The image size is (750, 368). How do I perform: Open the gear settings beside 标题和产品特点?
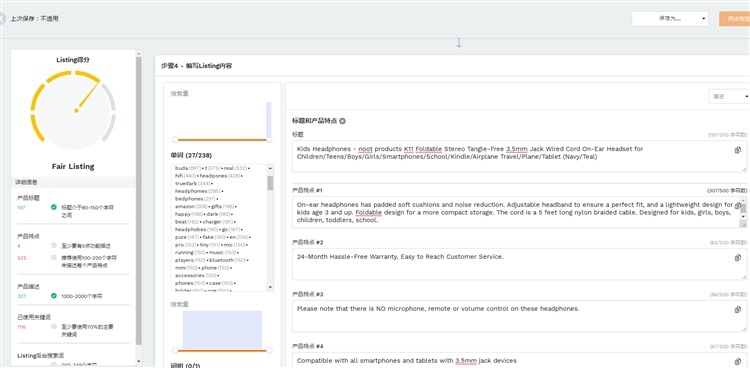pos(342,122)
